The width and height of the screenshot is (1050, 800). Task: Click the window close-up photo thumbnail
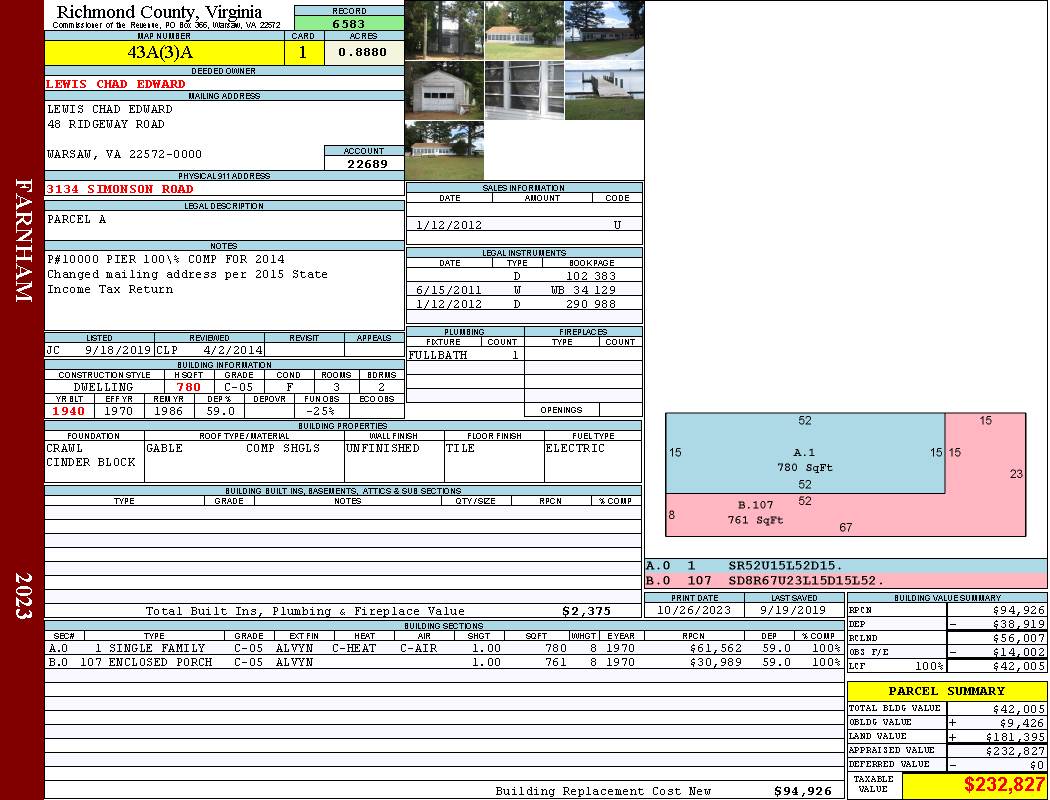(x=524, y=91)
